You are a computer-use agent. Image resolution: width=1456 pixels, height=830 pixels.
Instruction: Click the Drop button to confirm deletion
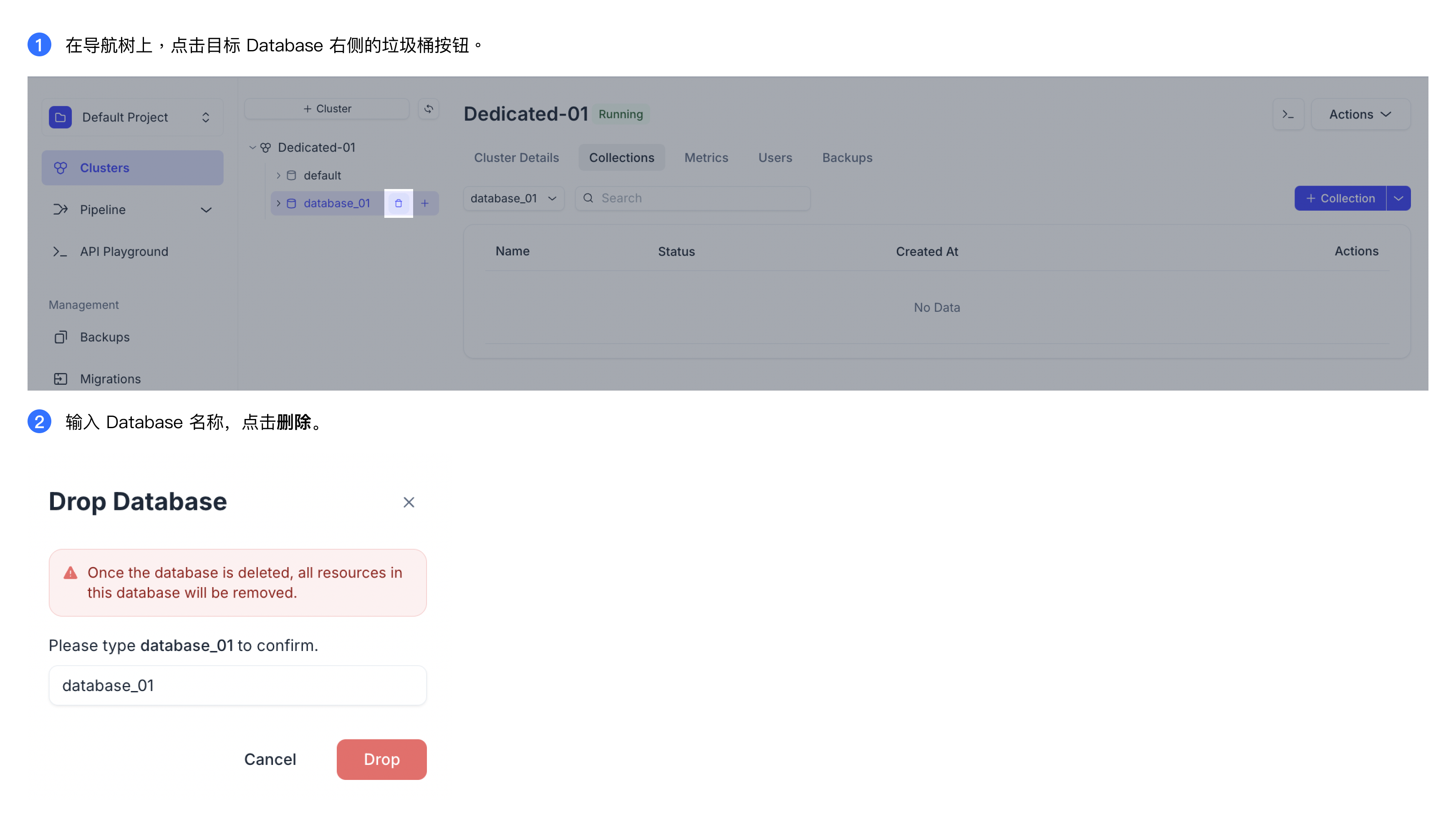coord(381,759)
